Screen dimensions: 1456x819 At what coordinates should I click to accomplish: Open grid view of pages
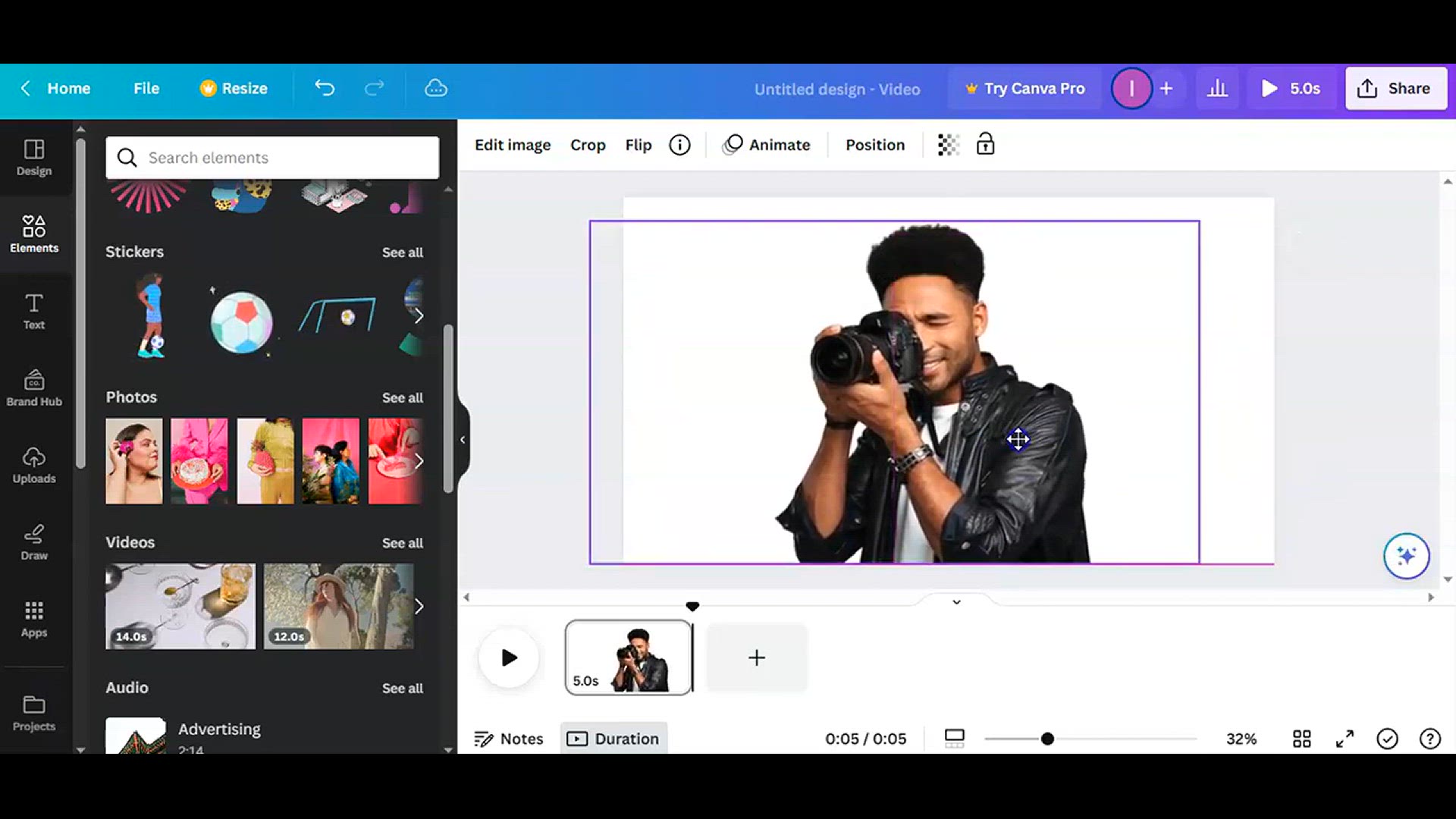click(1302, 739)
